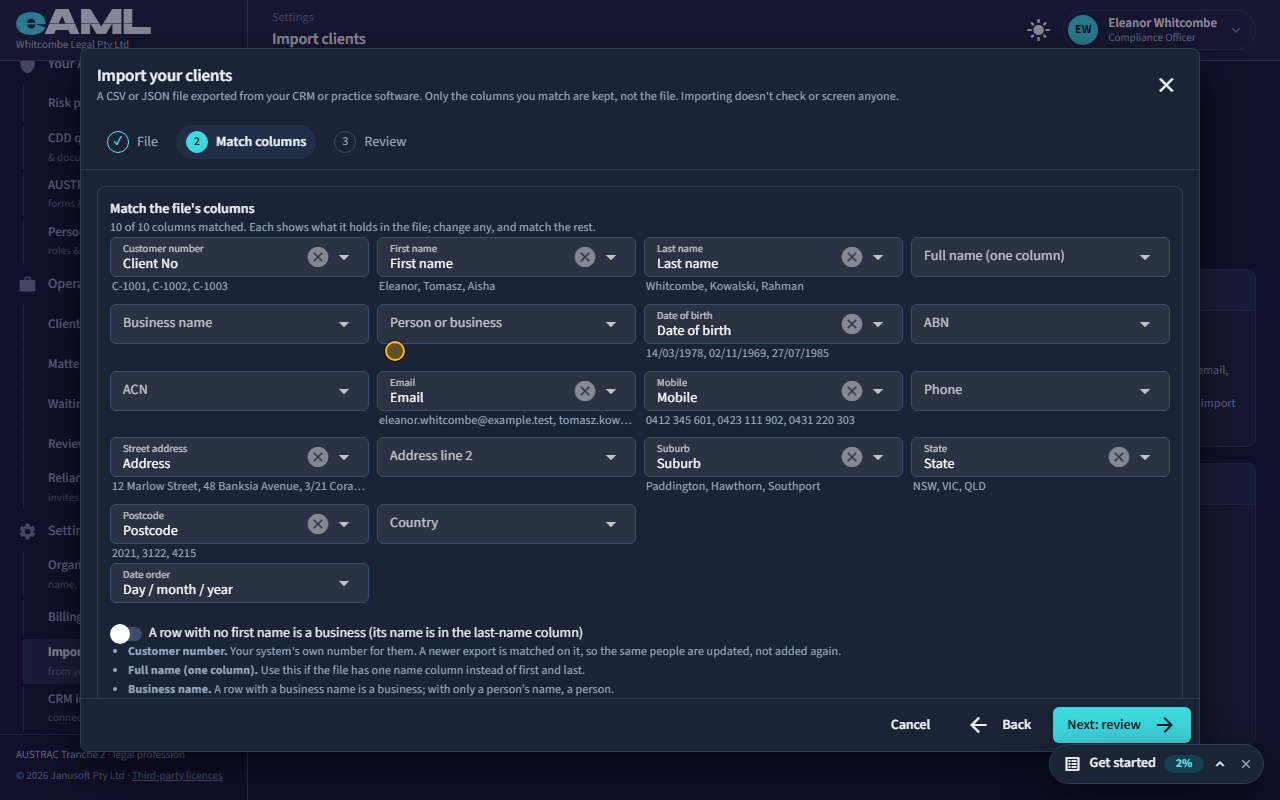
Task: Open the Phone dropdown
Action: click(1040, 391)
